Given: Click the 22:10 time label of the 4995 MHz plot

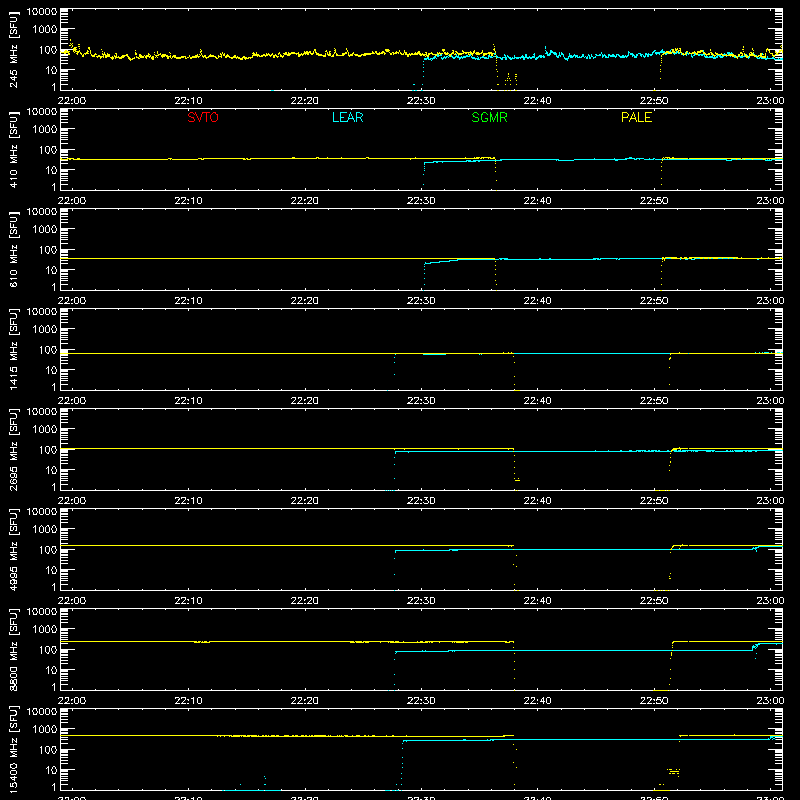Looking at the screenshot, I should [188, 601].
